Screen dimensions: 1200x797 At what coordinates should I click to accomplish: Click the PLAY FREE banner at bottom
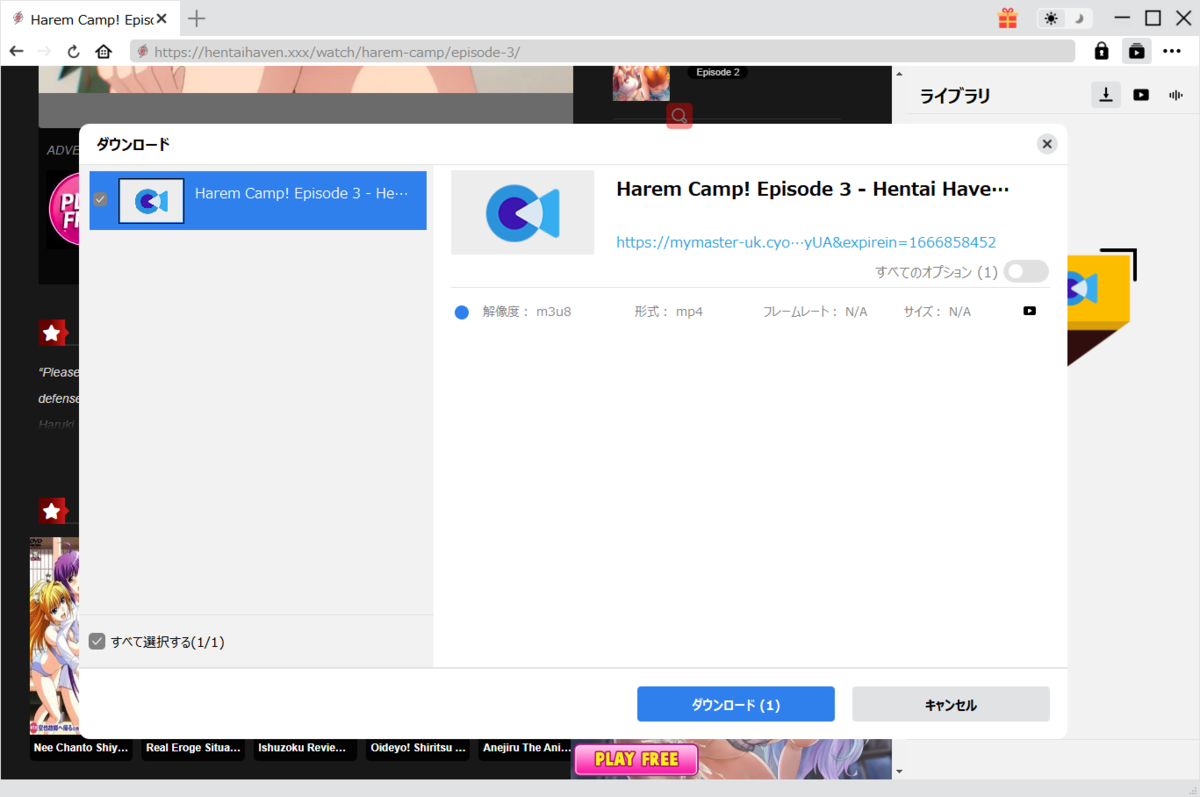pos(636,759)
